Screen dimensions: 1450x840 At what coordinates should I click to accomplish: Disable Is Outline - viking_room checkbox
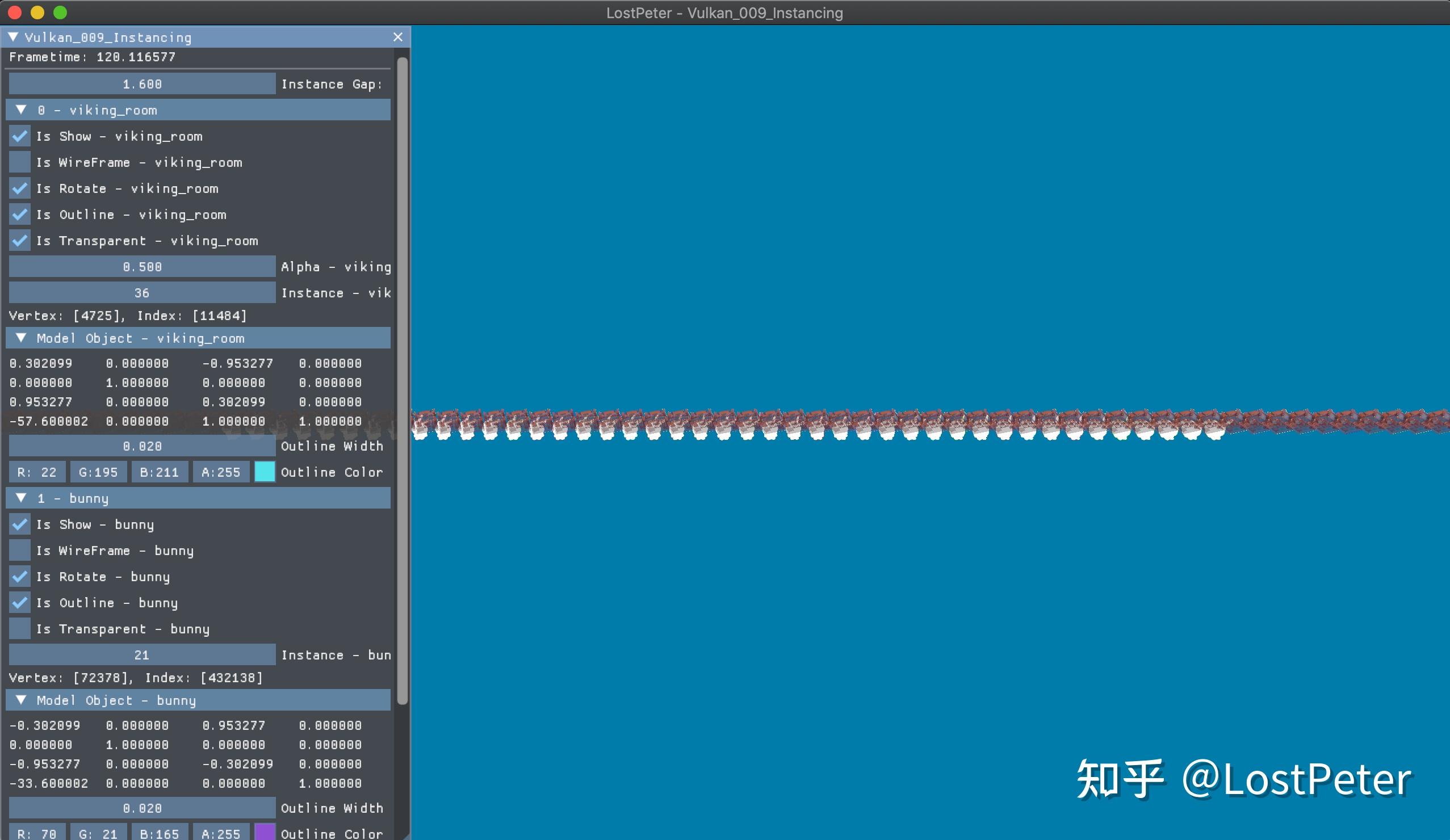20,215
